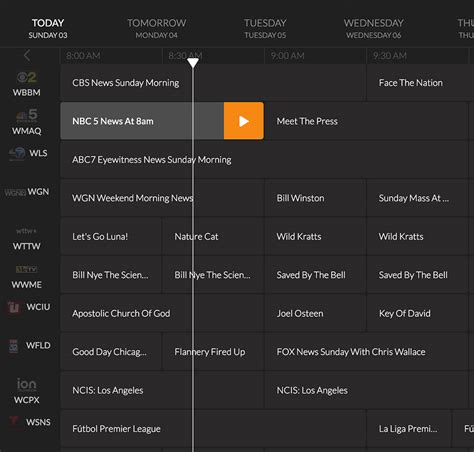
Task: Open Key Of David program
Action: (417, 313)
